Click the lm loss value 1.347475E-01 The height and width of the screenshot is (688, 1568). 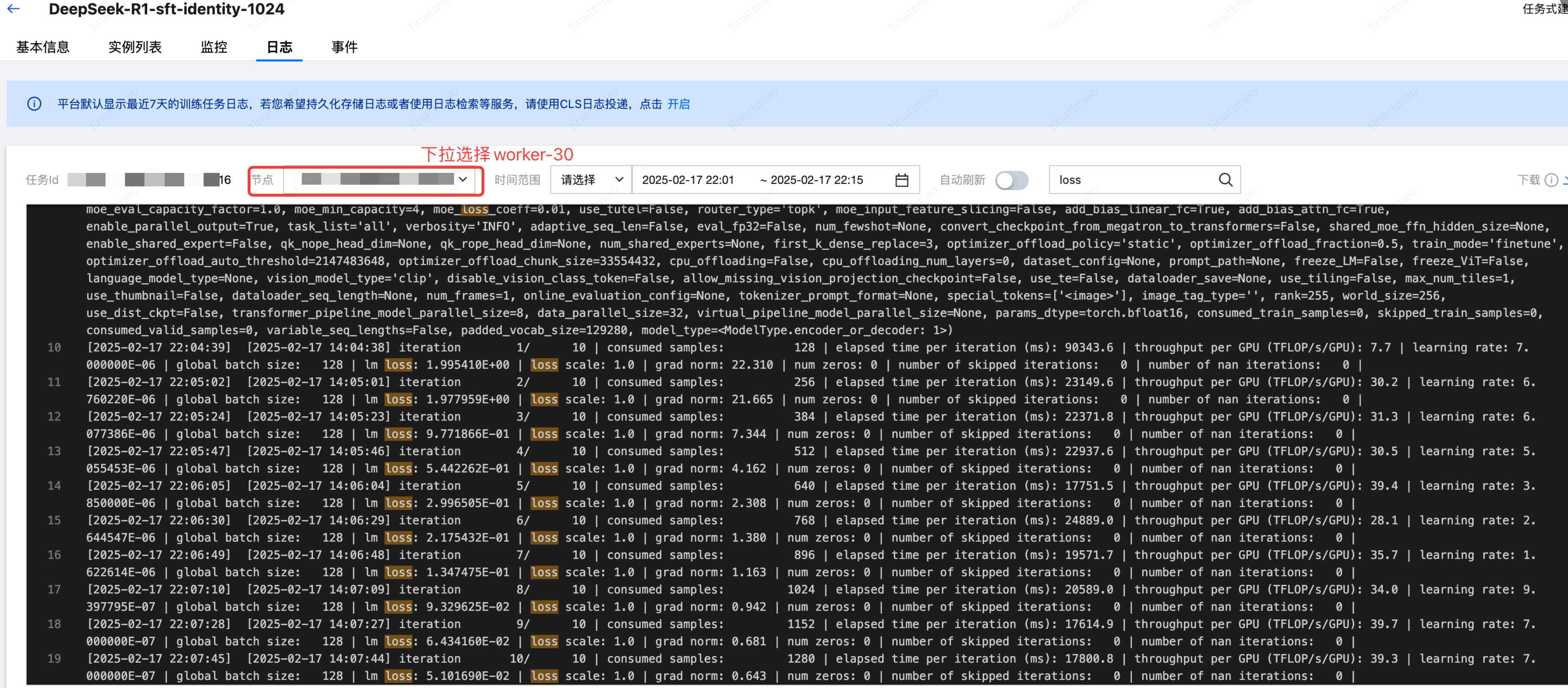(467, 573)
